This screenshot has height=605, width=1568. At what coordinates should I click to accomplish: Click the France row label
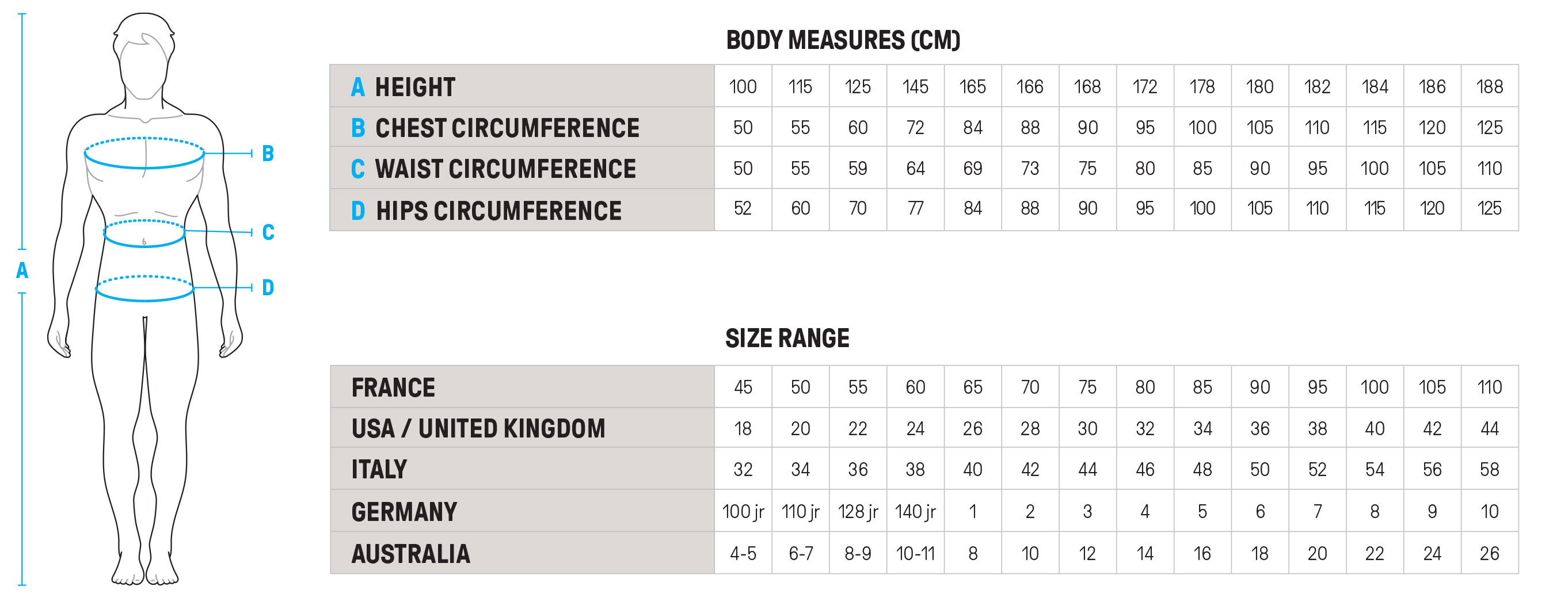click(x=393, y=388)
